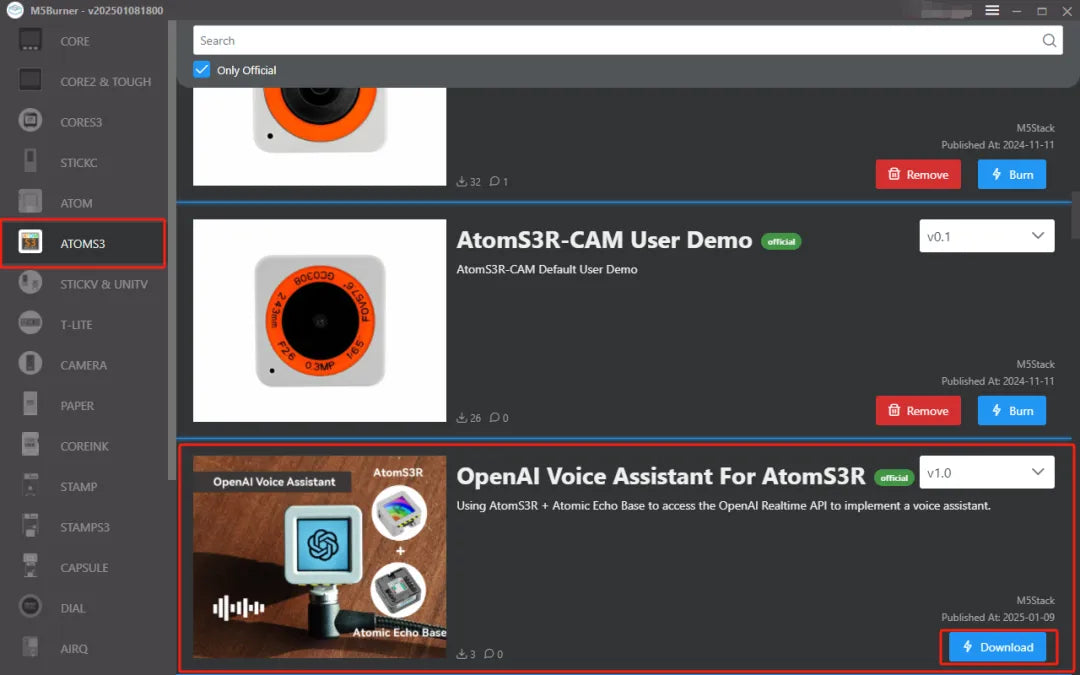Remove the firmware with 32 downloads
This screenshot has width=1080, height=675.
tap(918, 174)
